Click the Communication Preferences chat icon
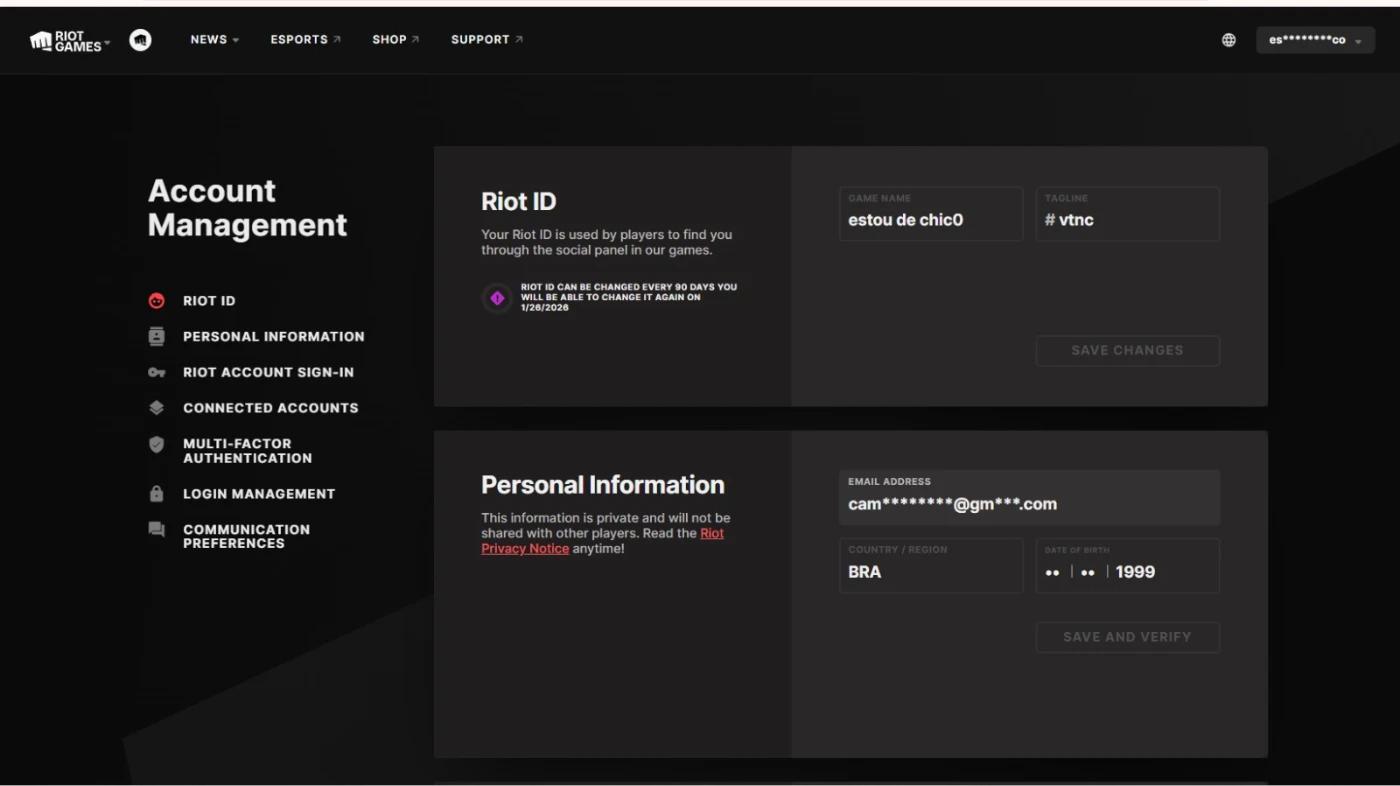 tap(156, 530)
